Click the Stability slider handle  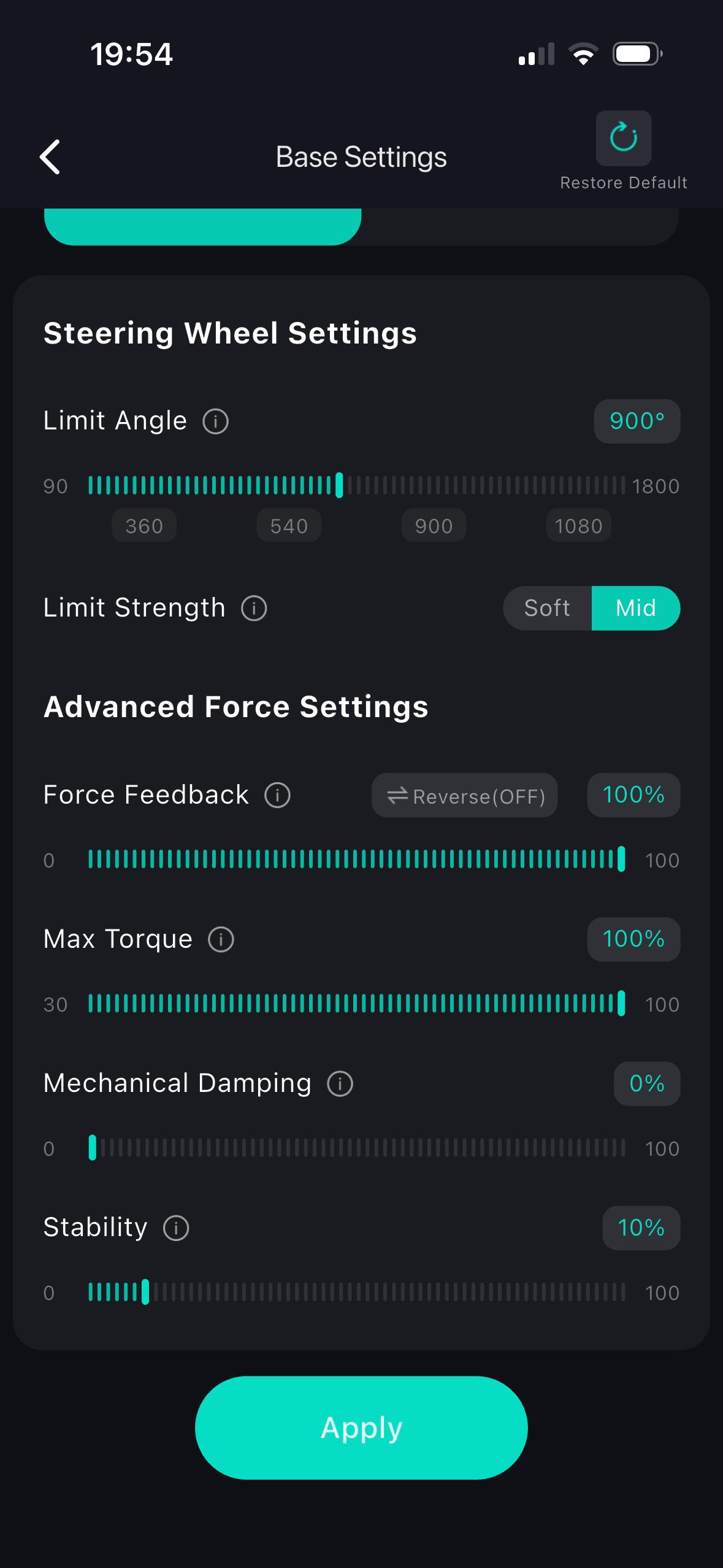coord(145,1292)
